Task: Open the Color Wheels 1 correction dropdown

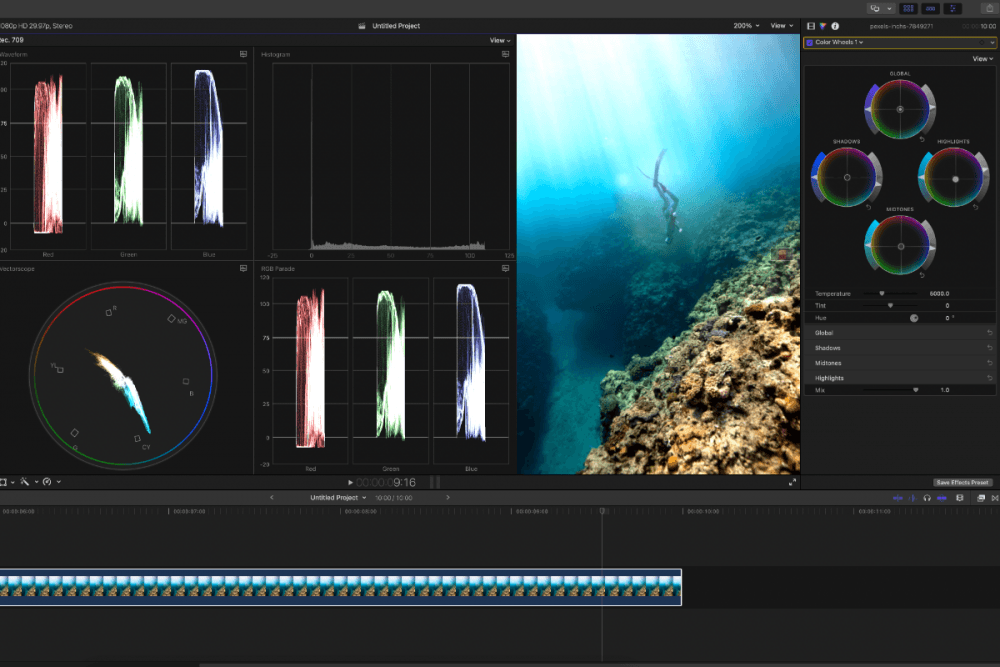Action: pos(839,43)
